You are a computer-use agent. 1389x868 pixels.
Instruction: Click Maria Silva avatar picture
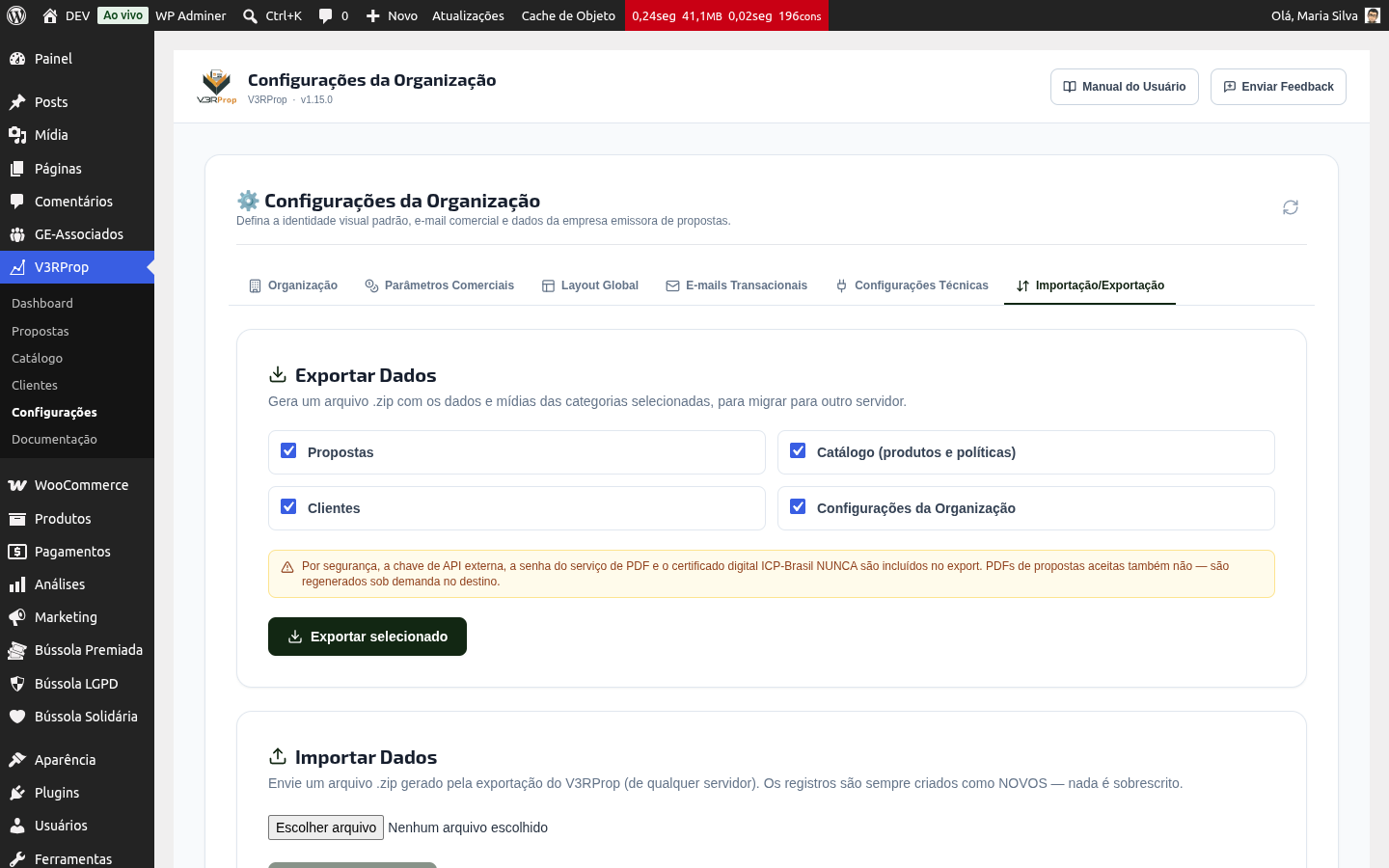(1373, 15)
